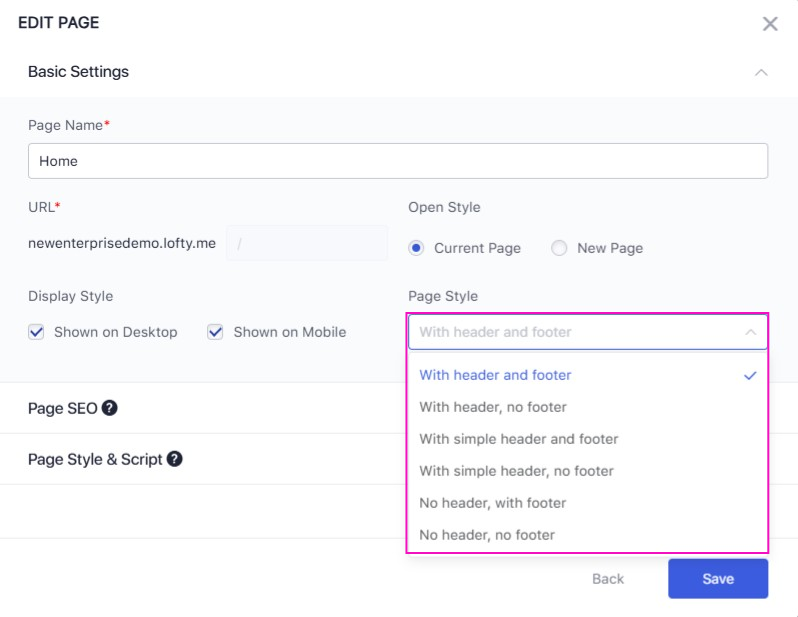Uncheck Shown on Desktop checkbox
798x617 pixels.
coord(36,332)
